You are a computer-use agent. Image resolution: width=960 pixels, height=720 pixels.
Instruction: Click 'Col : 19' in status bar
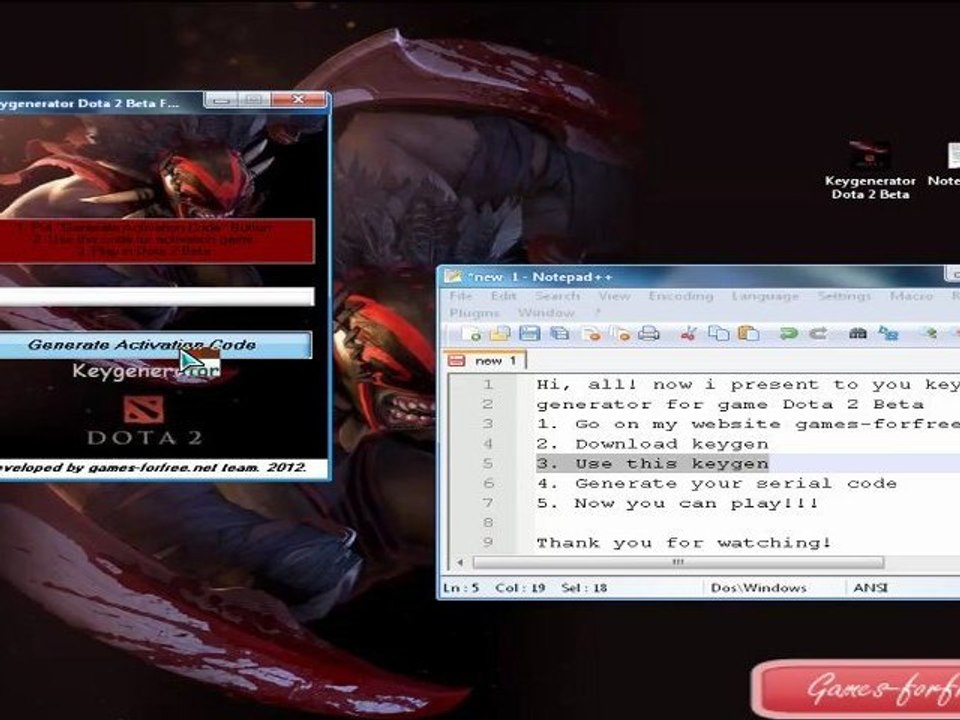[520, 588]
